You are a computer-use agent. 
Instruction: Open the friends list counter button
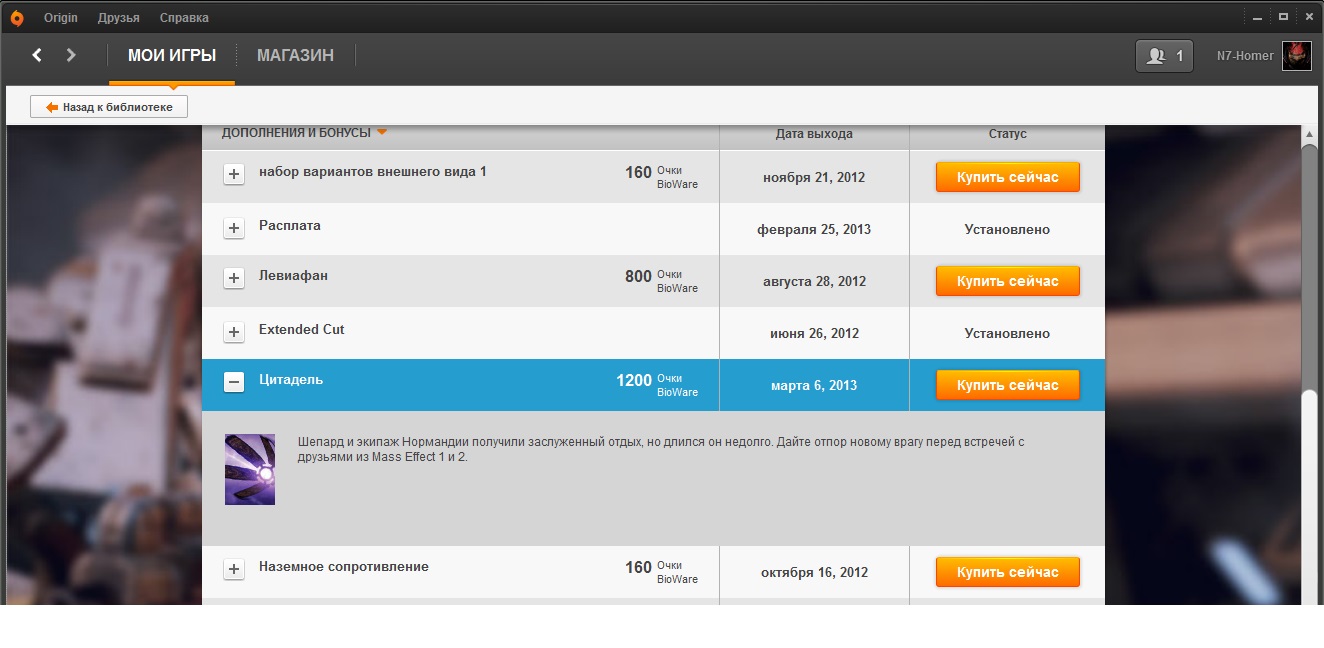pyautogui.click(x=1164, y=56)
